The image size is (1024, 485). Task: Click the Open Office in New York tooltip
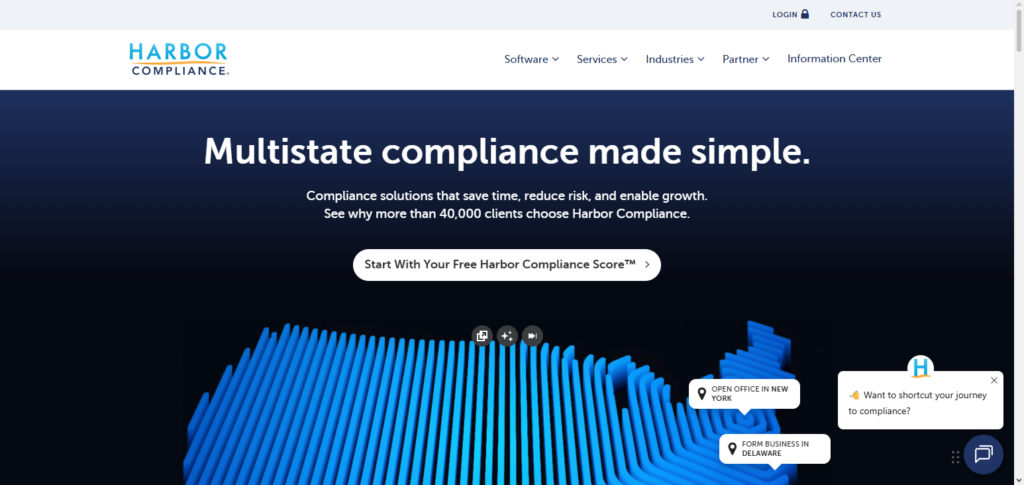pyautogui.click(x=744, y=394)
